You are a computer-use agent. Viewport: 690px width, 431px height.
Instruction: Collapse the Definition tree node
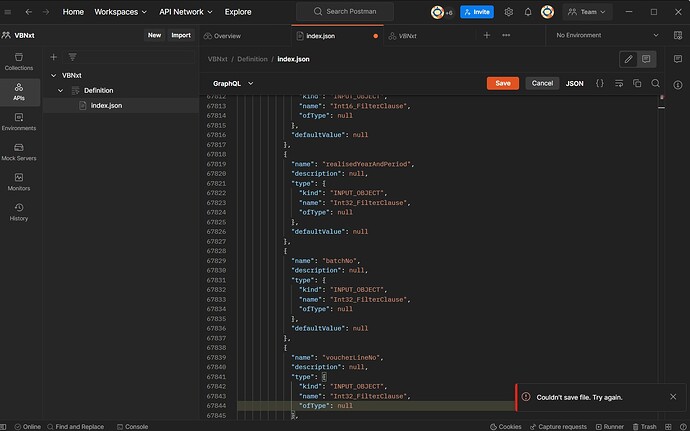click(61, 90)
